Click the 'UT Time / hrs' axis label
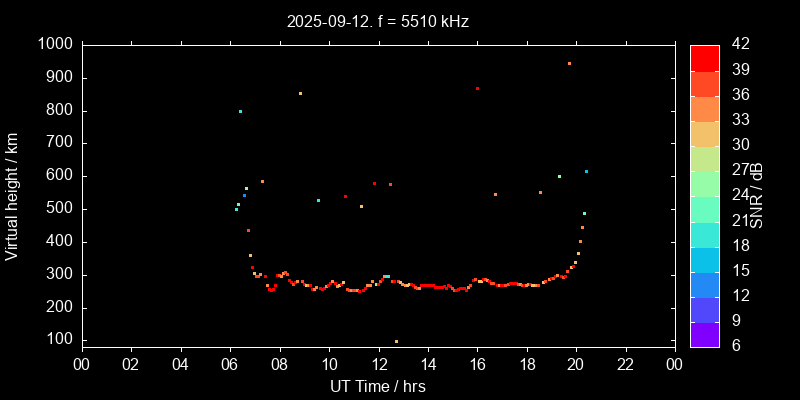 tap(378, 386)
